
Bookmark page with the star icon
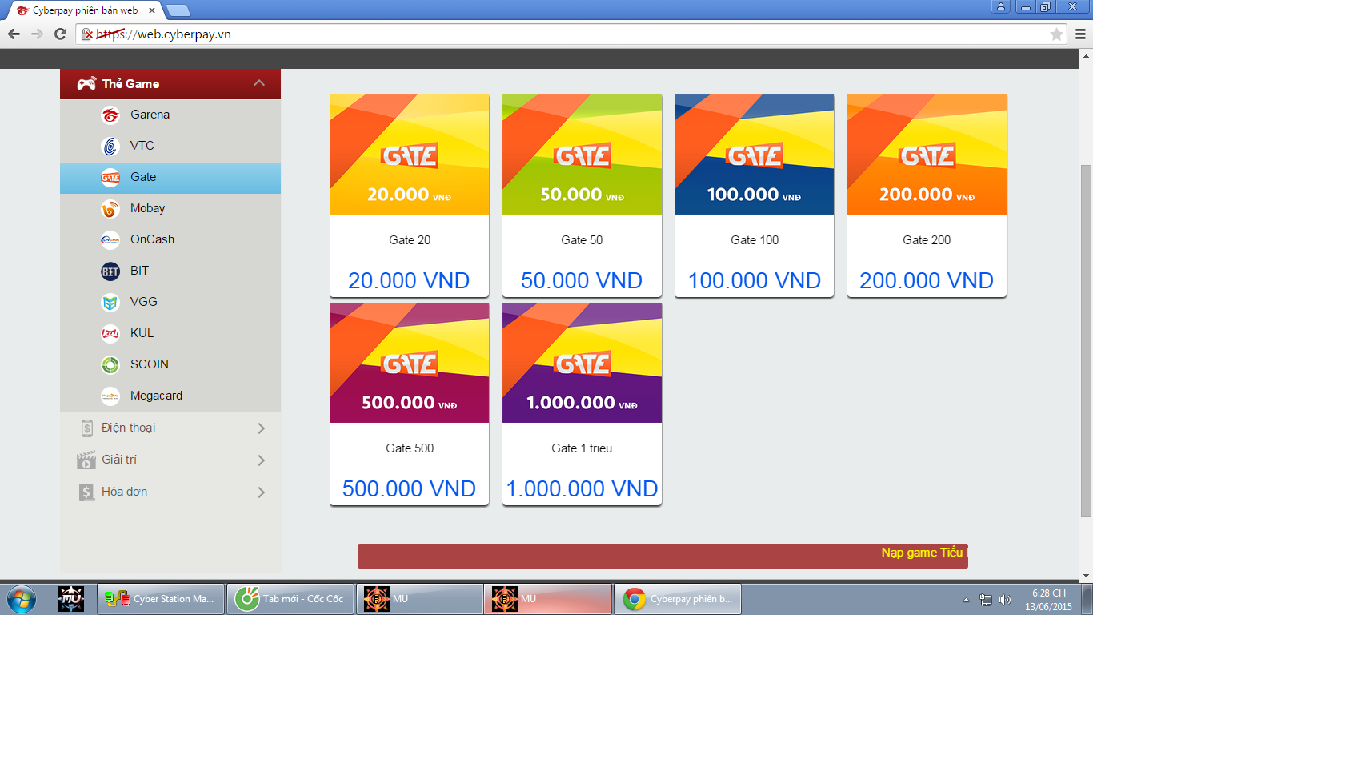[x=1056, y=34]
